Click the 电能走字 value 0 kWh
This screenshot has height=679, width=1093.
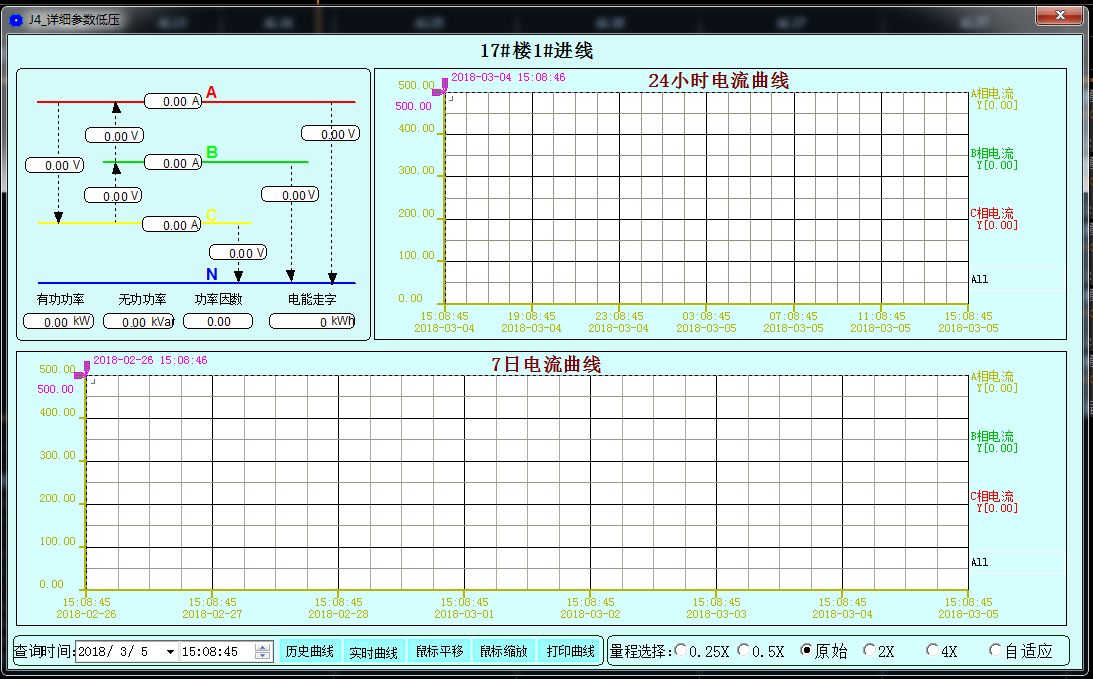pyautogui.click(x=312, y=321)
